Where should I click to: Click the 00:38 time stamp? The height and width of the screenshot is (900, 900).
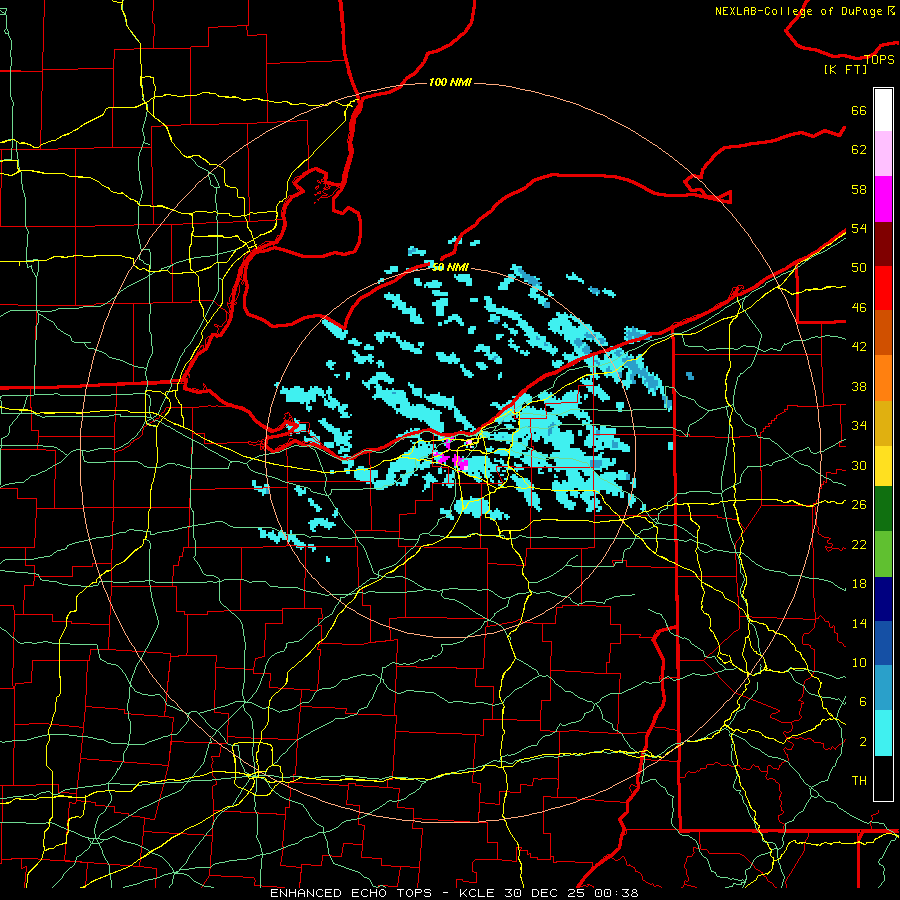[x=617, y=893]
